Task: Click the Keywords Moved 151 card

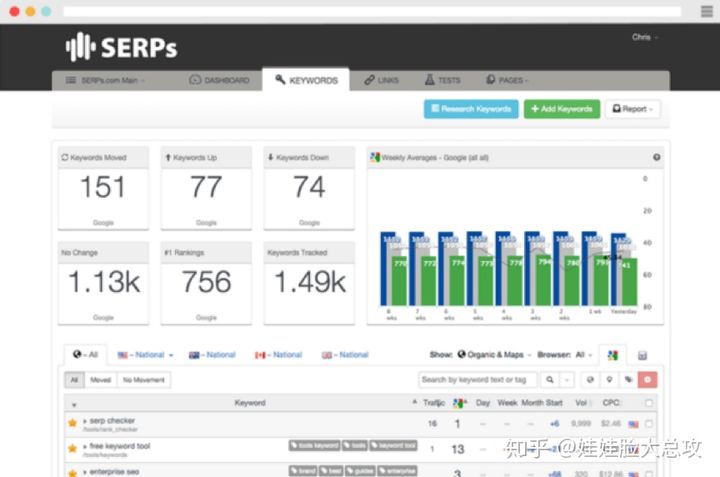Action: tap(103, 188)
